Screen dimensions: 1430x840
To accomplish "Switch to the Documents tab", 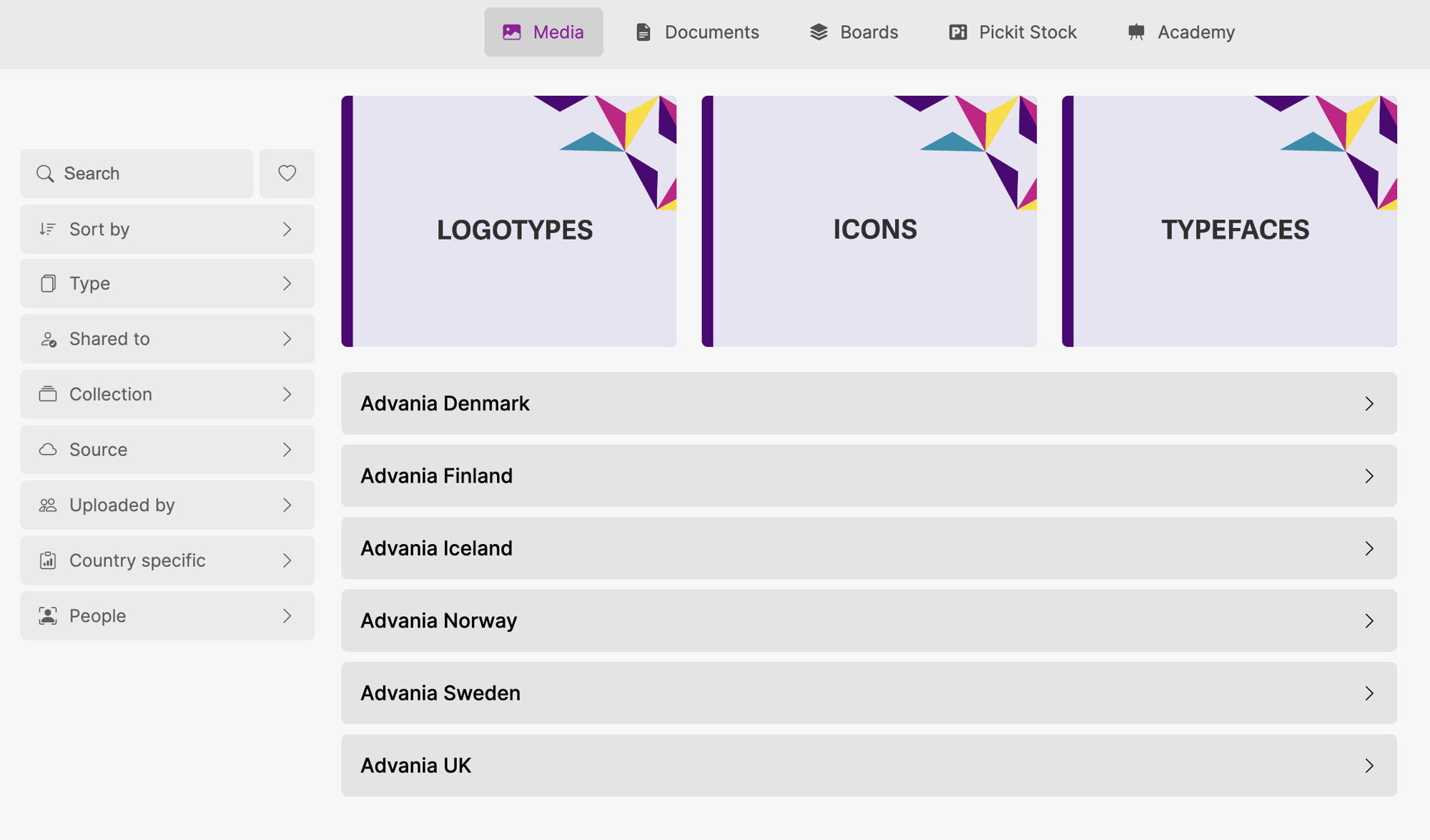I will 697,32.
